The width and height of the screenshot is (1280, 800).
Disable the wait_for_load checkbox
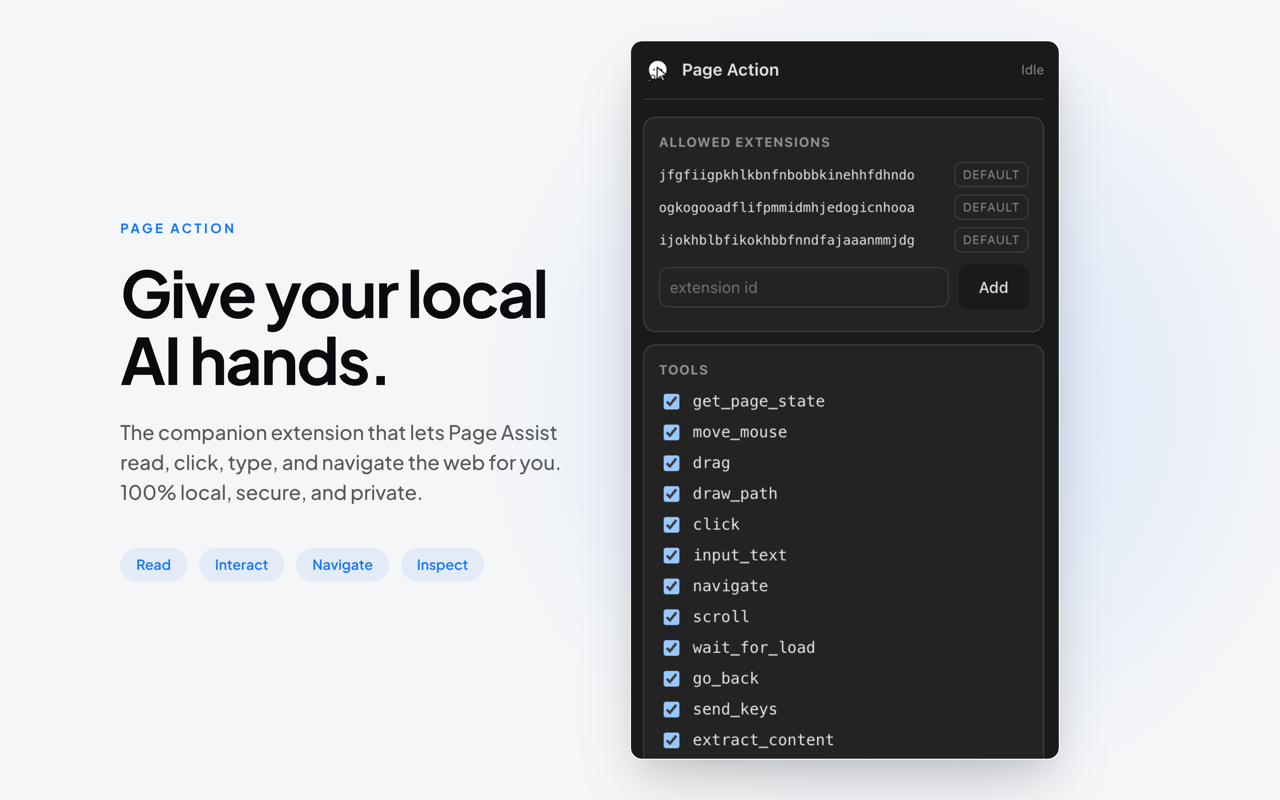[x=672, y=648]
